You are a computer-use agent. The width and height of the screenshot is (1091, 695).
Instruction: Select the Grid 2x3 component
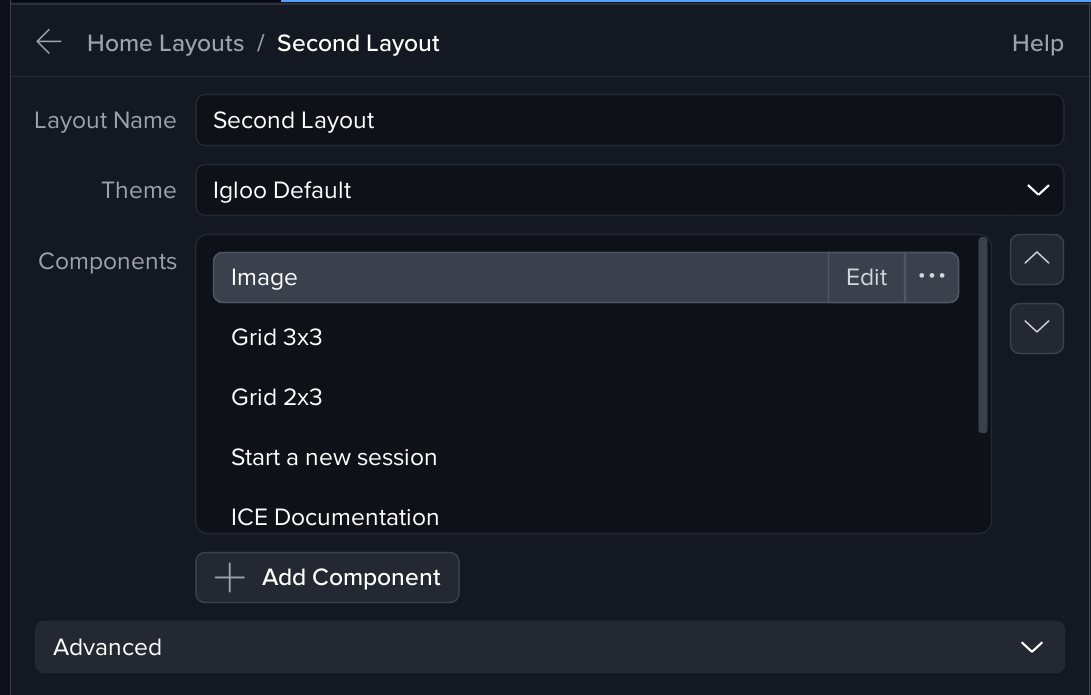click(277, 397)
